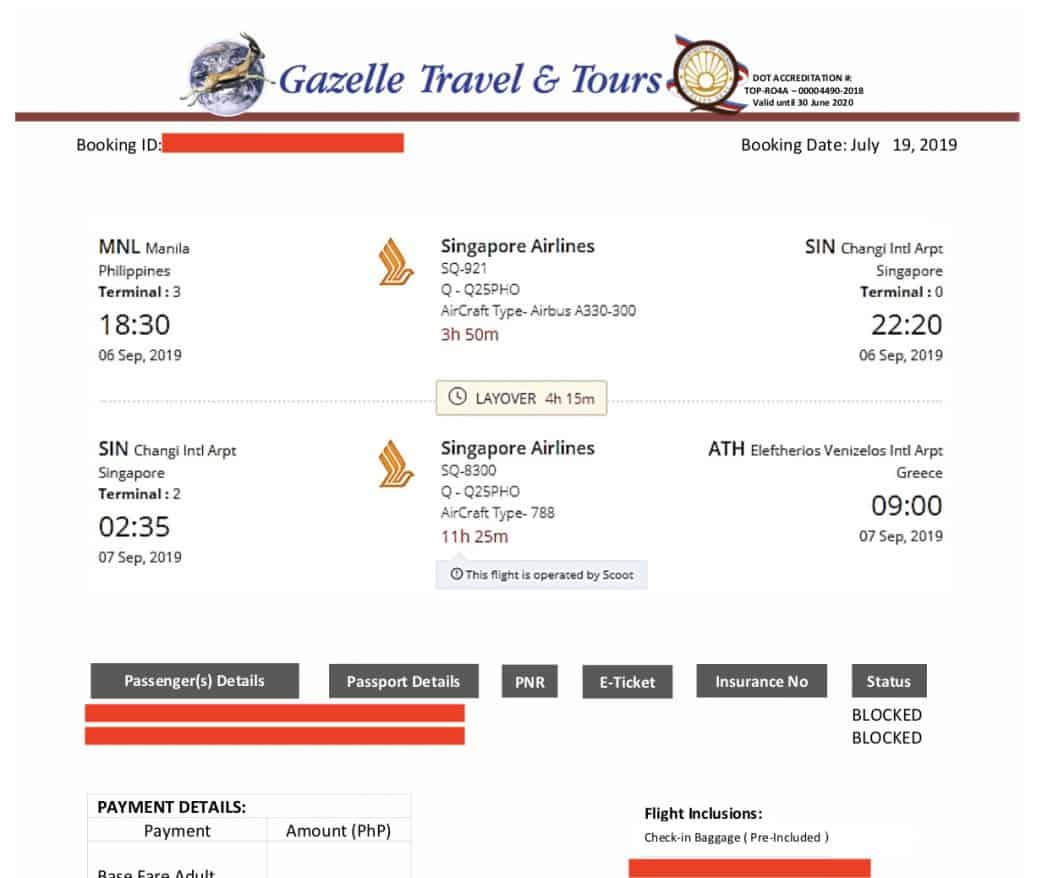Click the 18:30 Manila departure time
The width and height of the screenshot is (1042, 878).
tap(134, 325)
